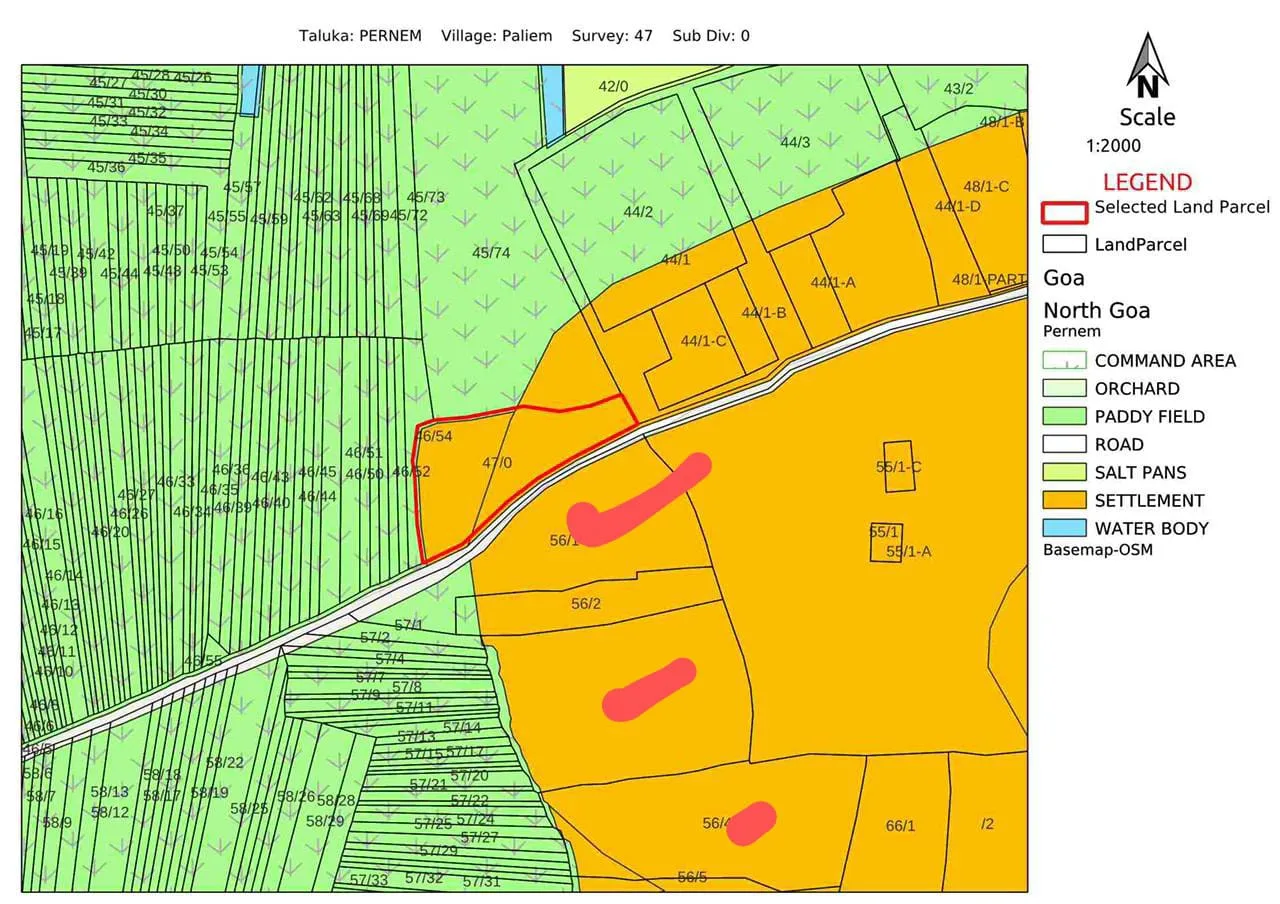Select parcel label '43/2'
The width and height of the screenshot is (1280, 904).
click(959, 89)
